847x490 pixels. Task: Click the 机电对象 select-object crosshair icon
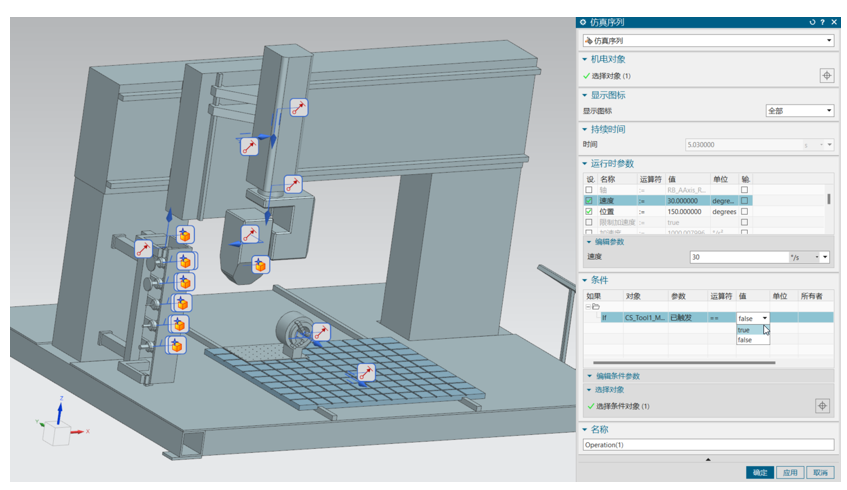click(825, 75)
